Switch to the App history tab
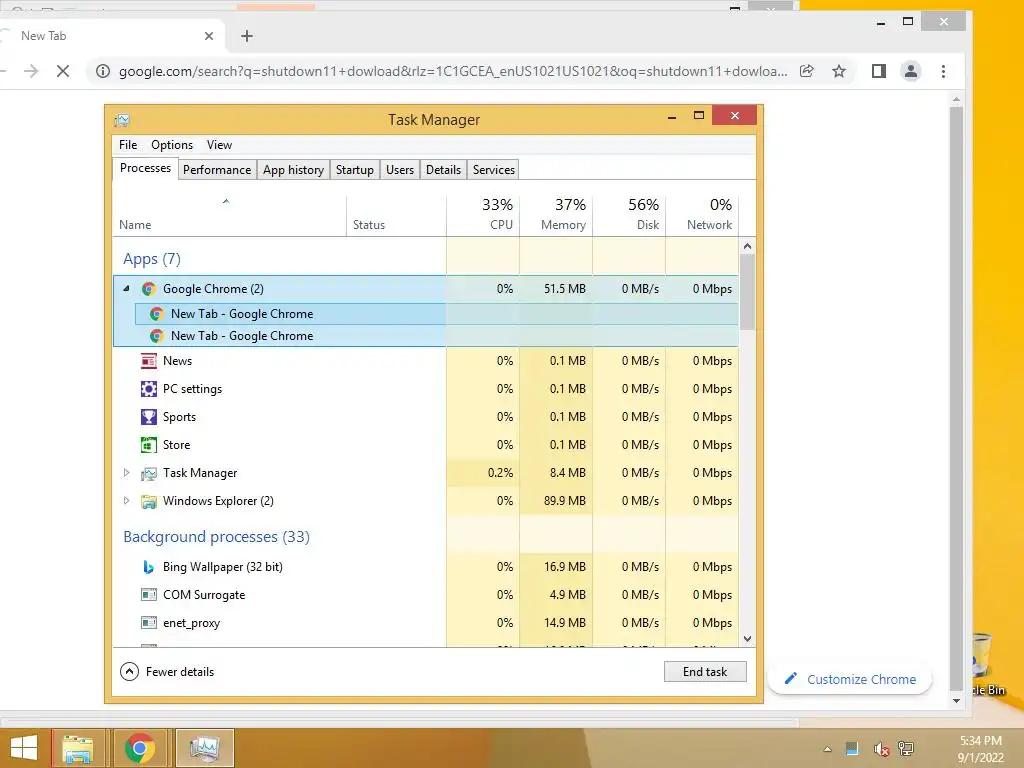This screenshot has width=1024, height=768. [293, 170]
